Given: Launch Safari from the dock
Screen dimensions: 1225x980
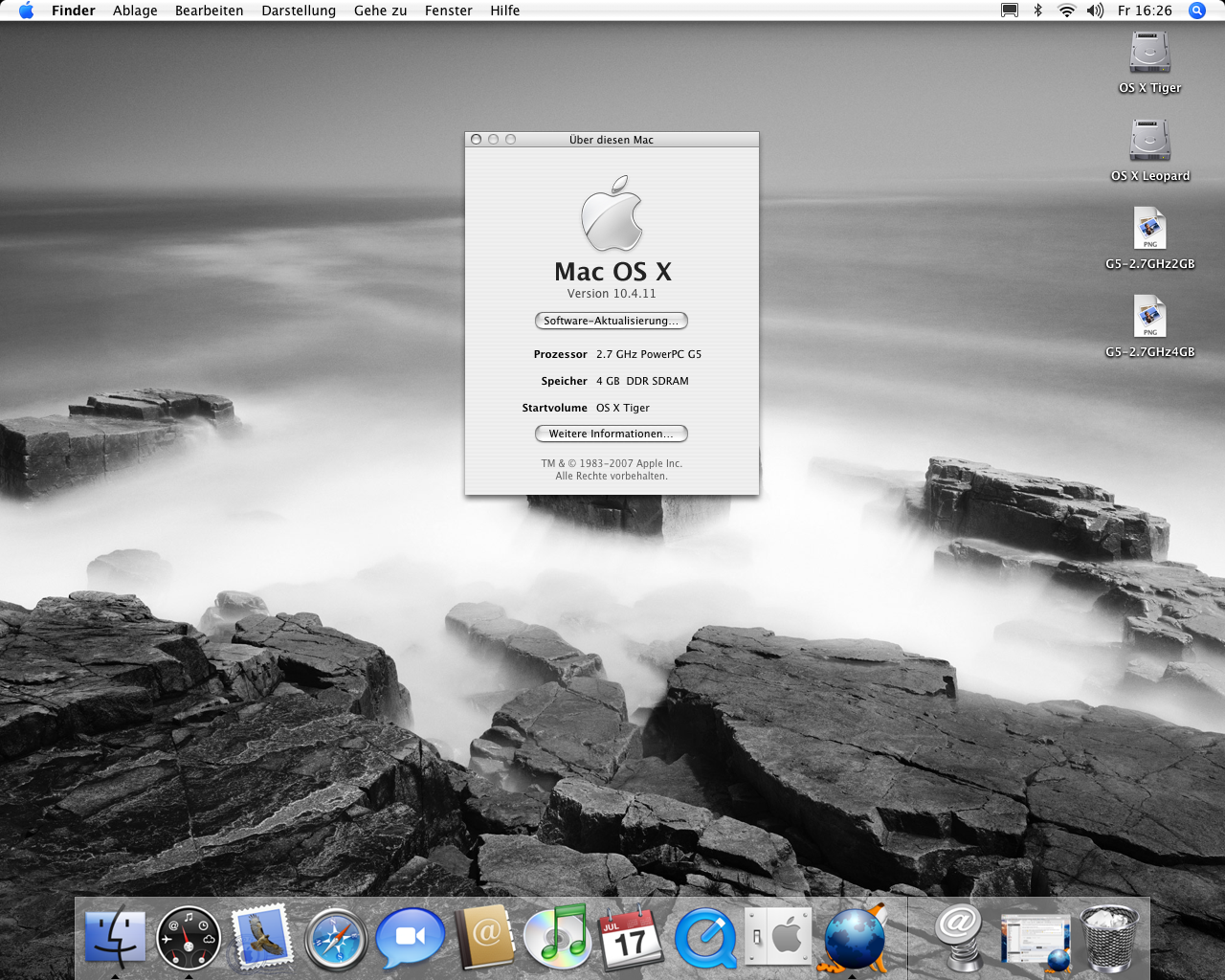Looking at the screenshot, I should click(336, 938).
